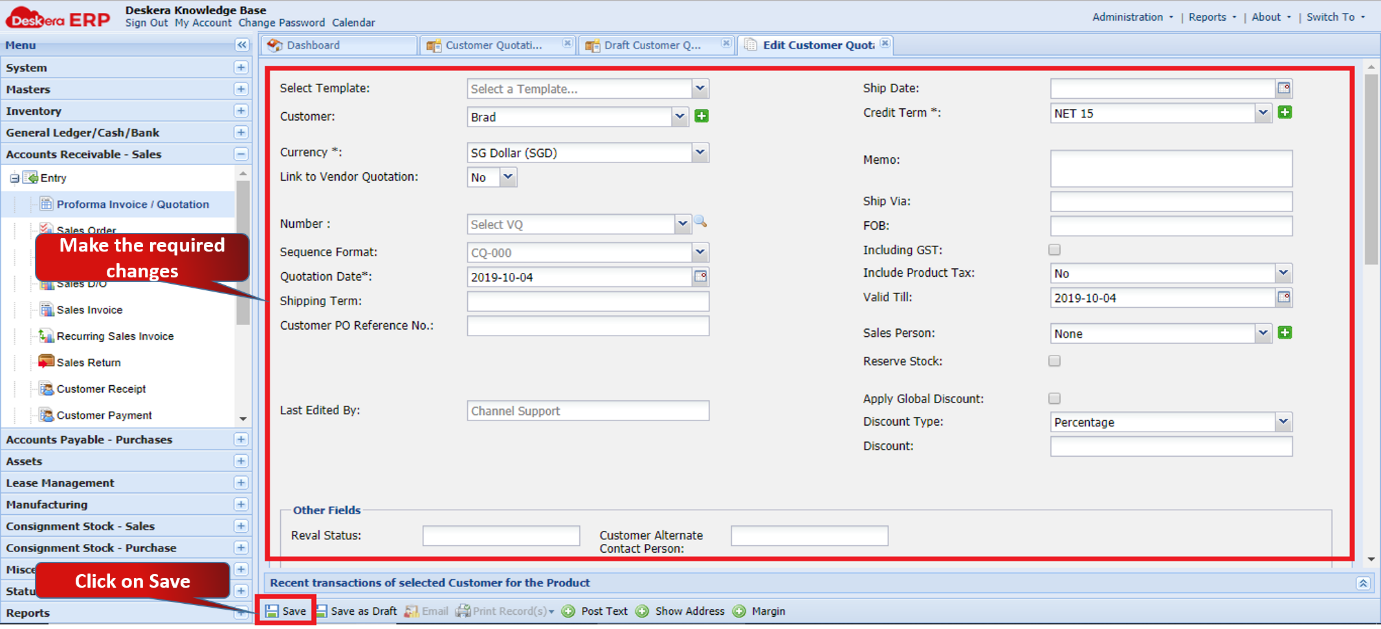Open Customer Receipt tree item

pos(101,389)
